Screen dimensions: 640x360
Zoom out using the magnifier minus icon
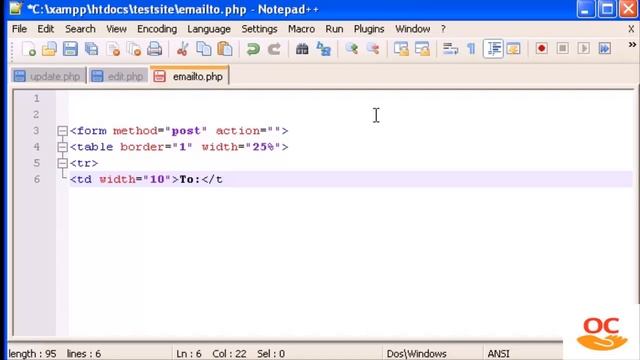click(373, 49)
